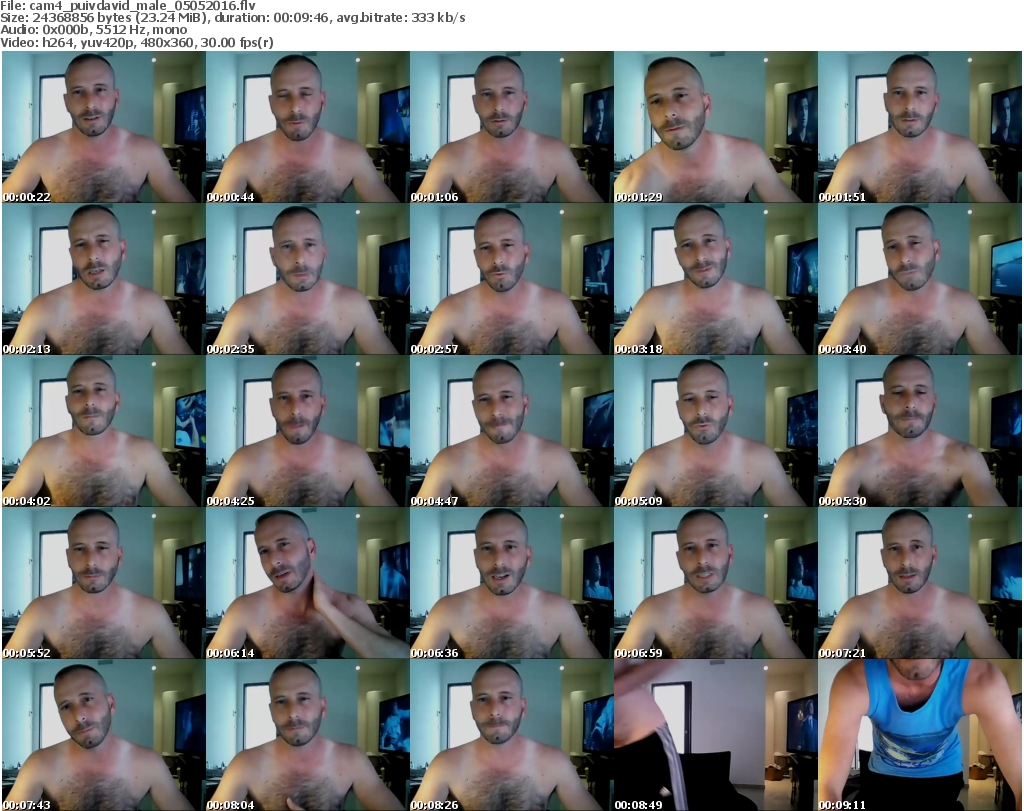Choose the thumbnail marked 00:06:59
Viewport: 1024px width, 811px height.
click(x=716, y=583)
